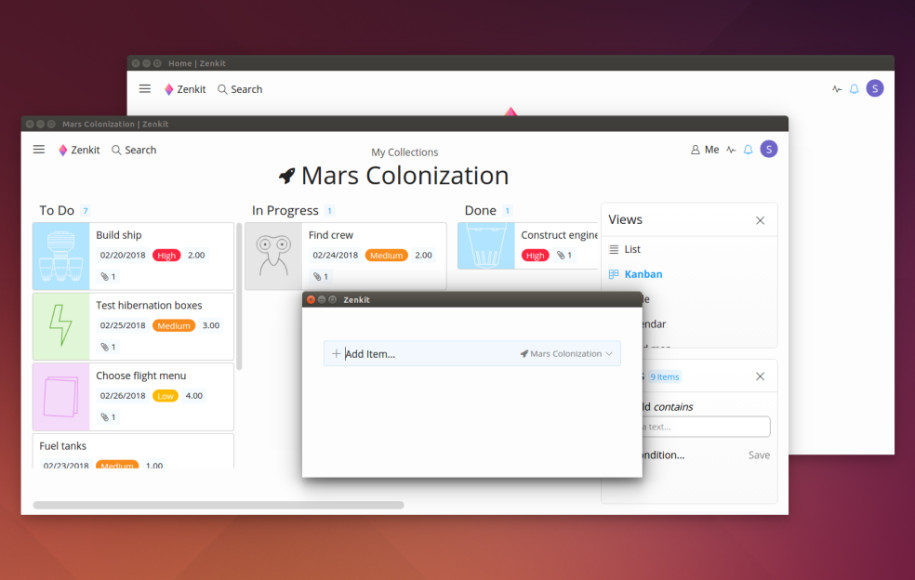Click the High label on Construct engine

point(535,256)
